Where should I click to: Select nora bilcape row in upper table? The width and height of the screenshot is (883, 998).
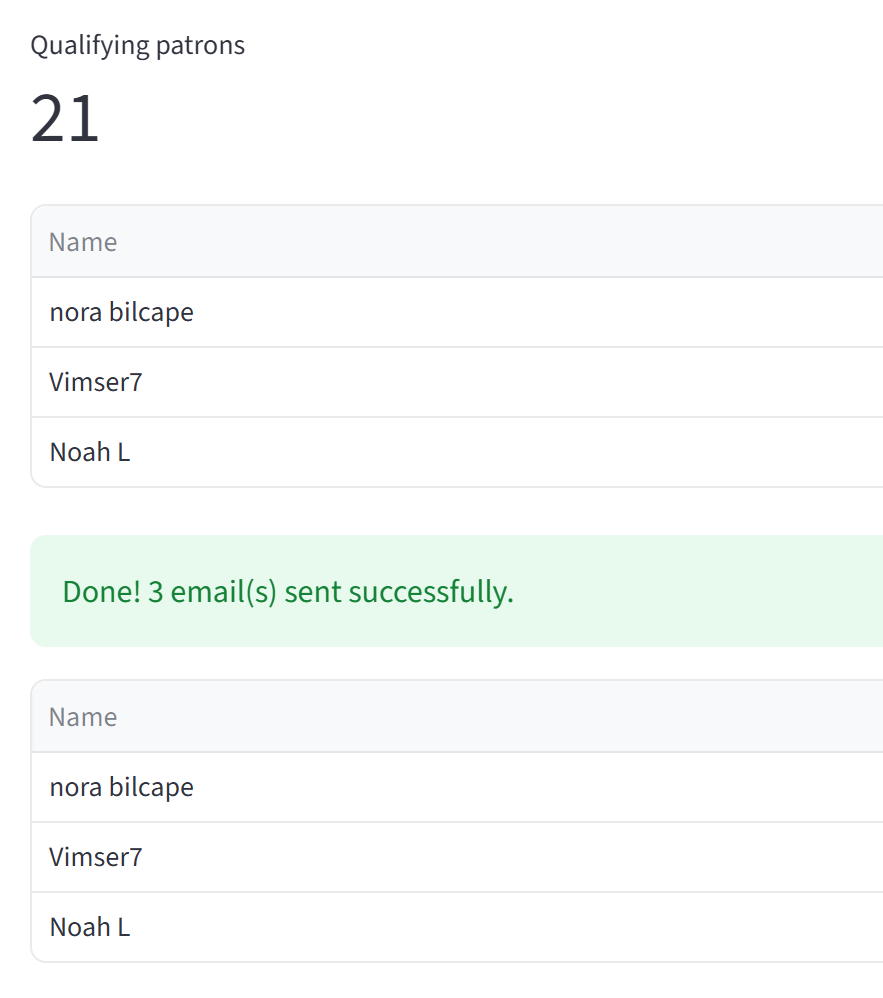pos(457,313)
